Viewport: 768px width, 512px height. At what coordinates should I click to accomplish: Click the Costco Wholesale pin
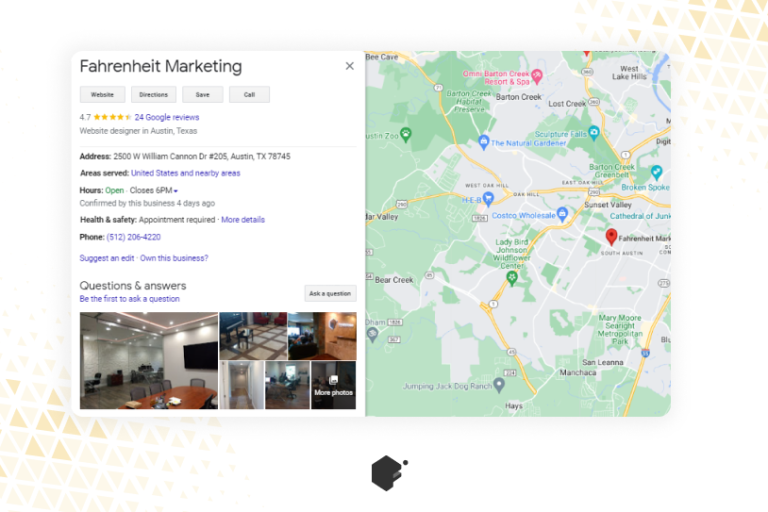[x=562, y=214]
